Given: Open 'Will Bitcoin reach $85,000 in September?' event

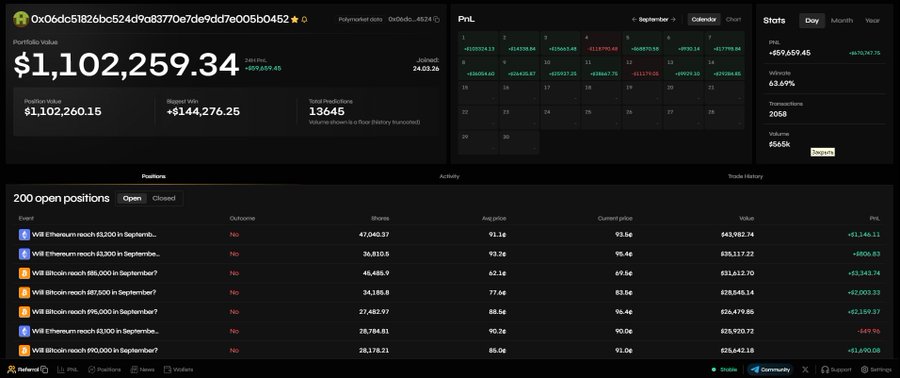Looking at the screenshot, I should (x=94, y=273).
